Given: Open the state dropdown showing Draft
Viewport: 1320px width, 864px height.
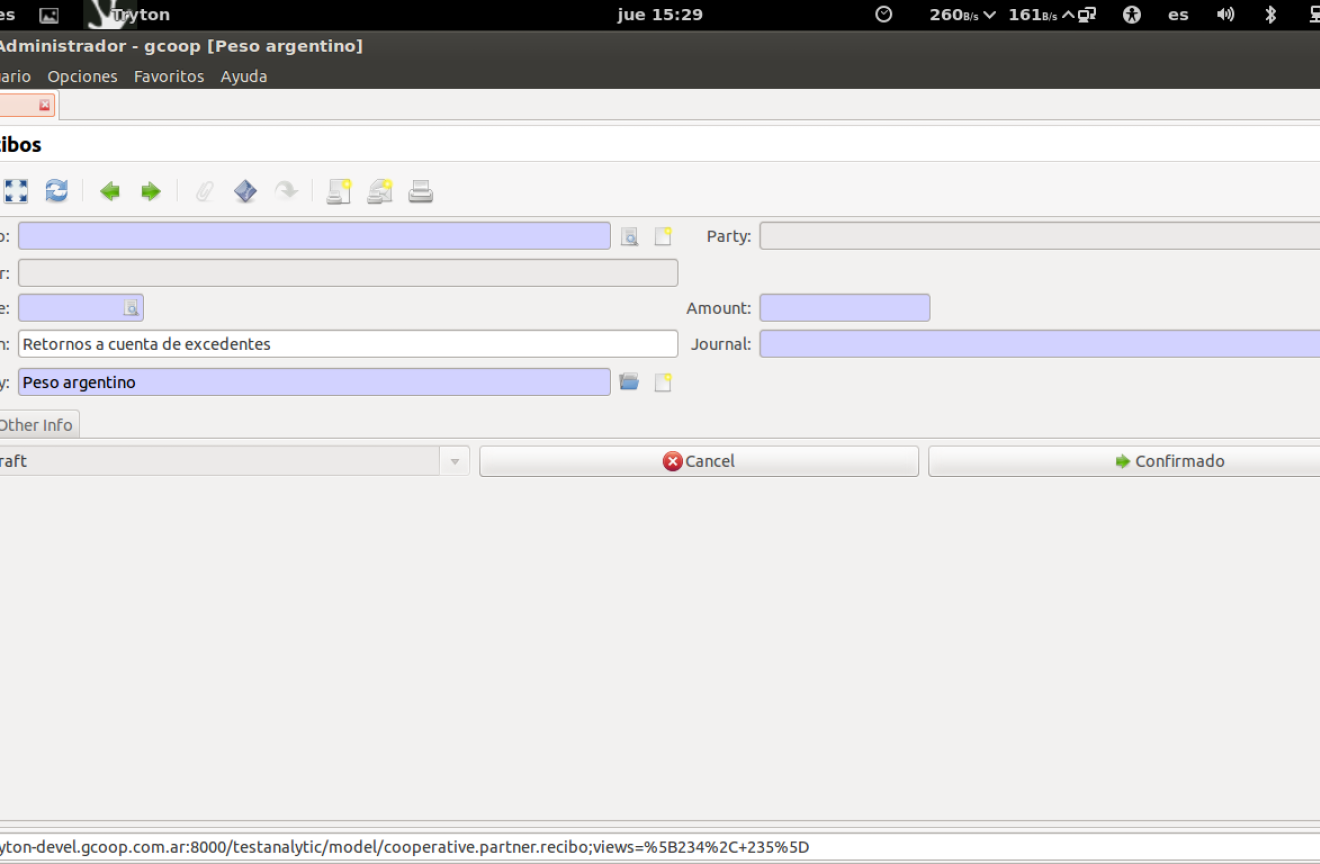Looking at the screenshot, I should click(454, 461).
